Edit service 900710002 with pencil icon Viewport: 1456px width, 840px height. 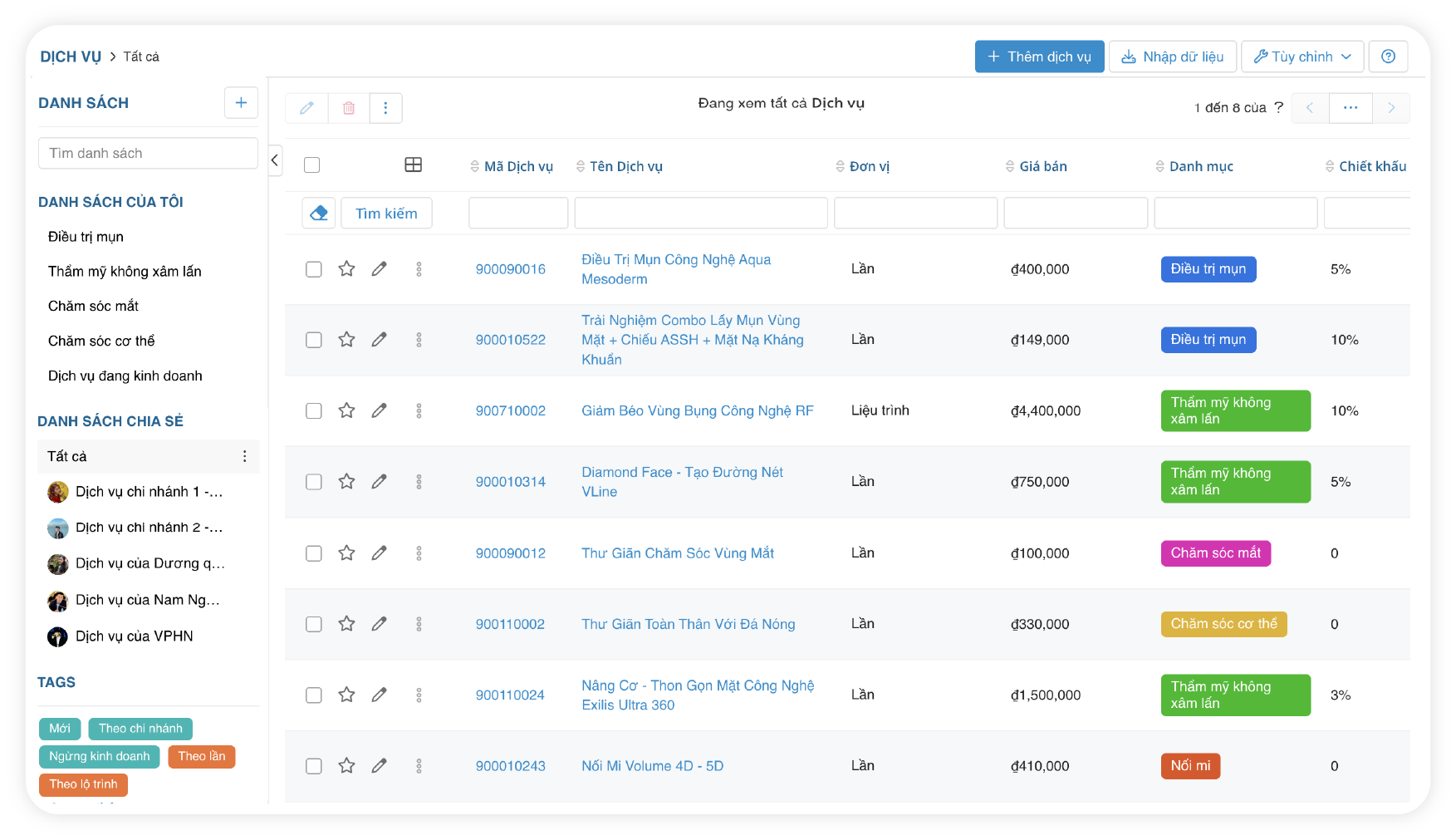tap(379, 410)
